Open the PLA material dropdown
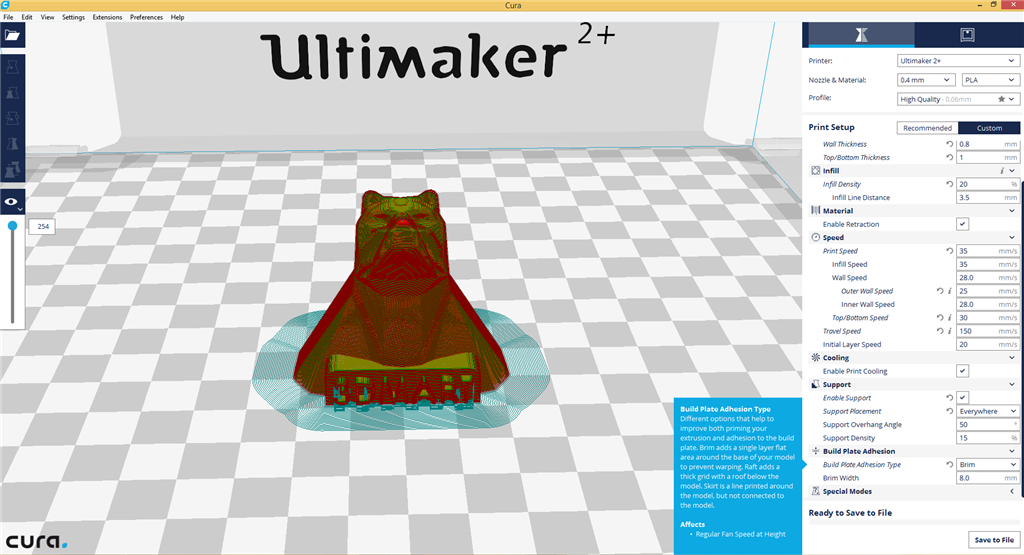The image size is (1024, 555). coord(989,80)
